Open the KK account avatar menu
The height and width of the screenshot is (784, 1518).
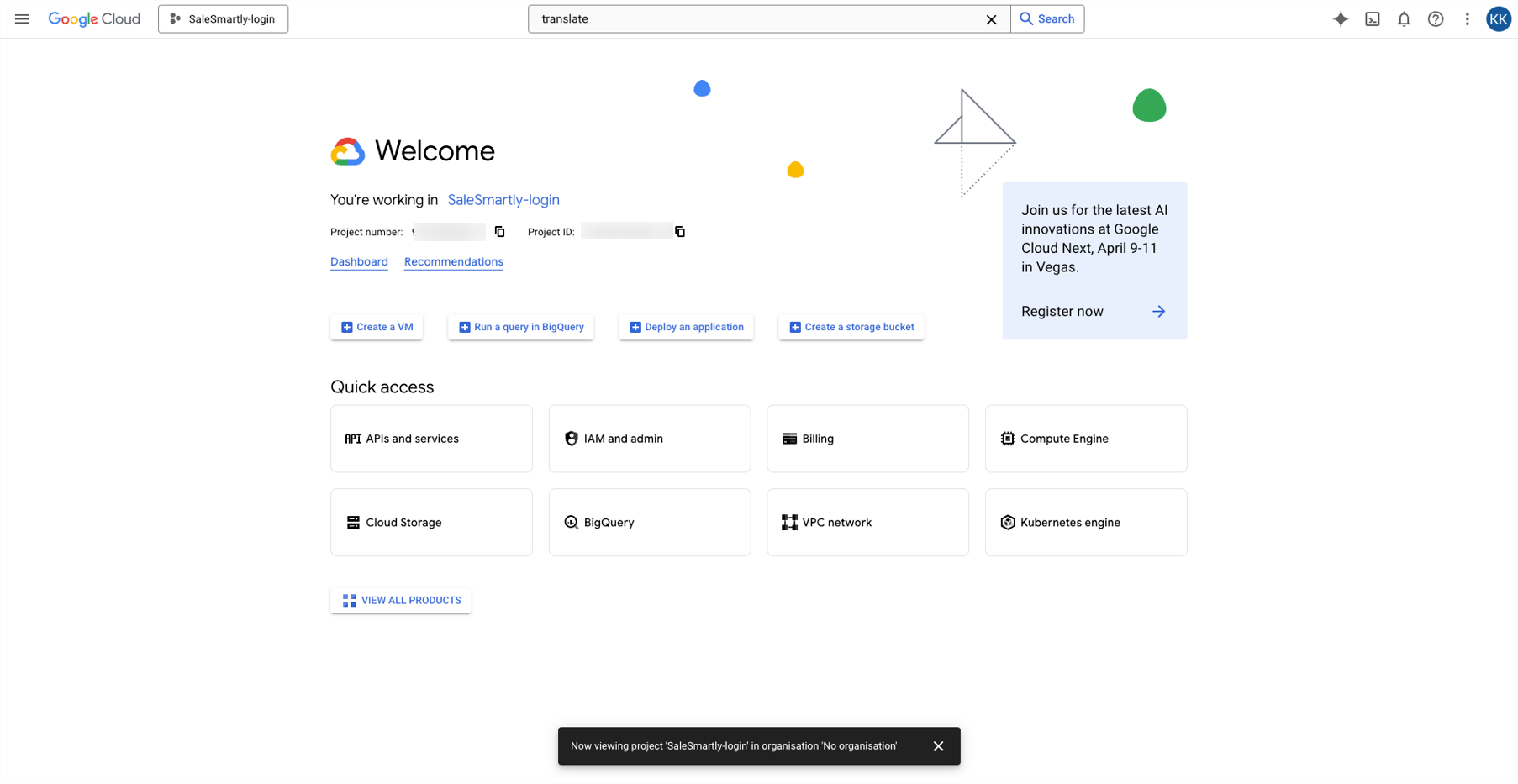[1498, 19]
